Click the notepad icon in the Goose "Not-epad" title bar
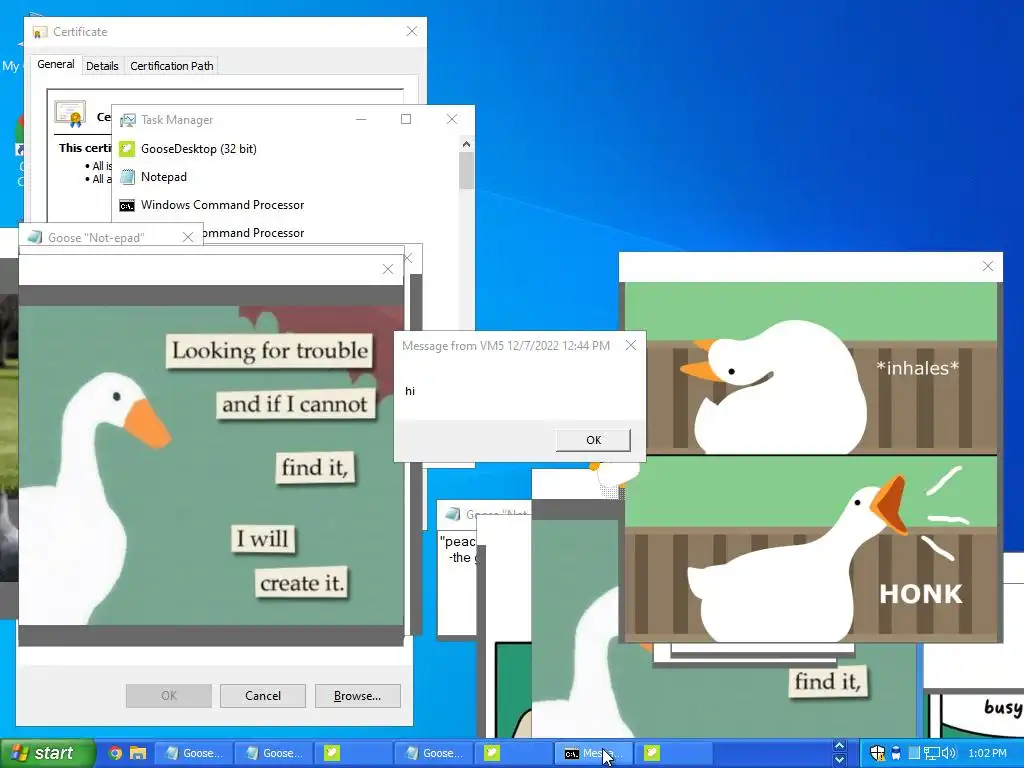The width and height of the screenshot is (1024, 768). [x=35, y=237]
